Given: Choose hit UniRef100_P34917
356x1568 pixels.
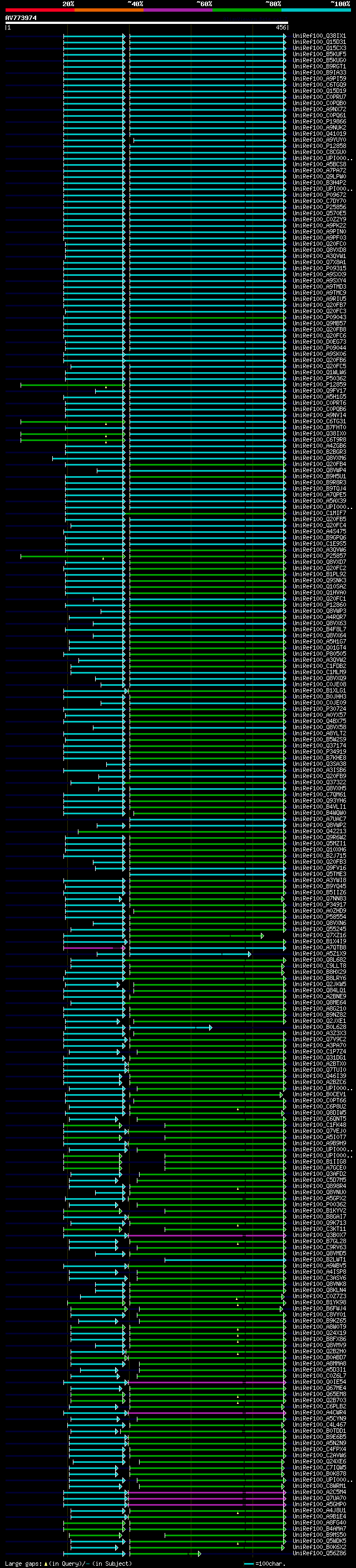Looking at the screenshot, I should pyautogui.click(x=319, y=904).
